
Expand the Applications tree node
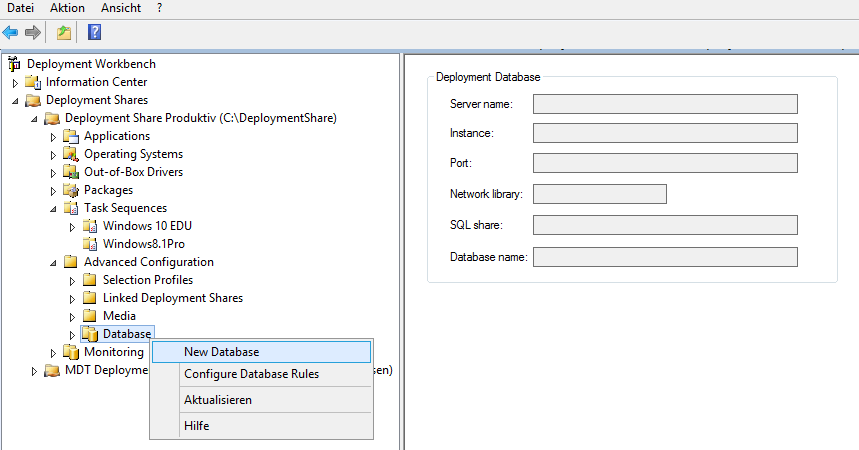coord(54,137)
